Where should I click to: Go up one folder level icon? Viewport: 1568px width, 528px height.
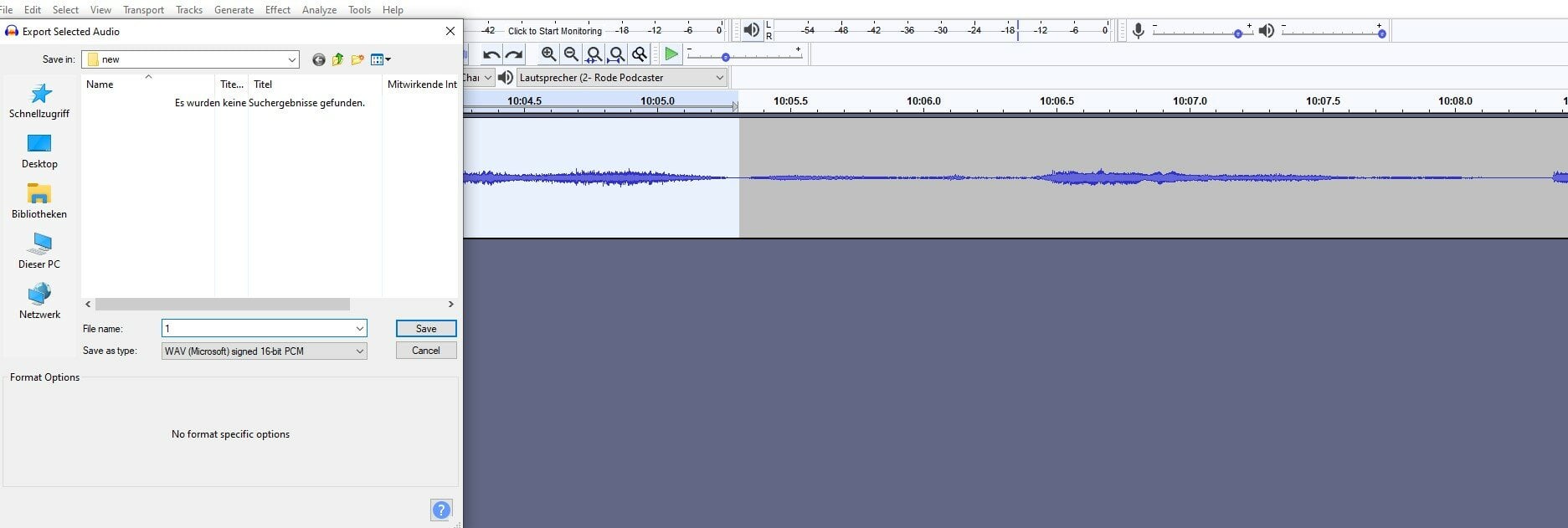tap(337, 59)
